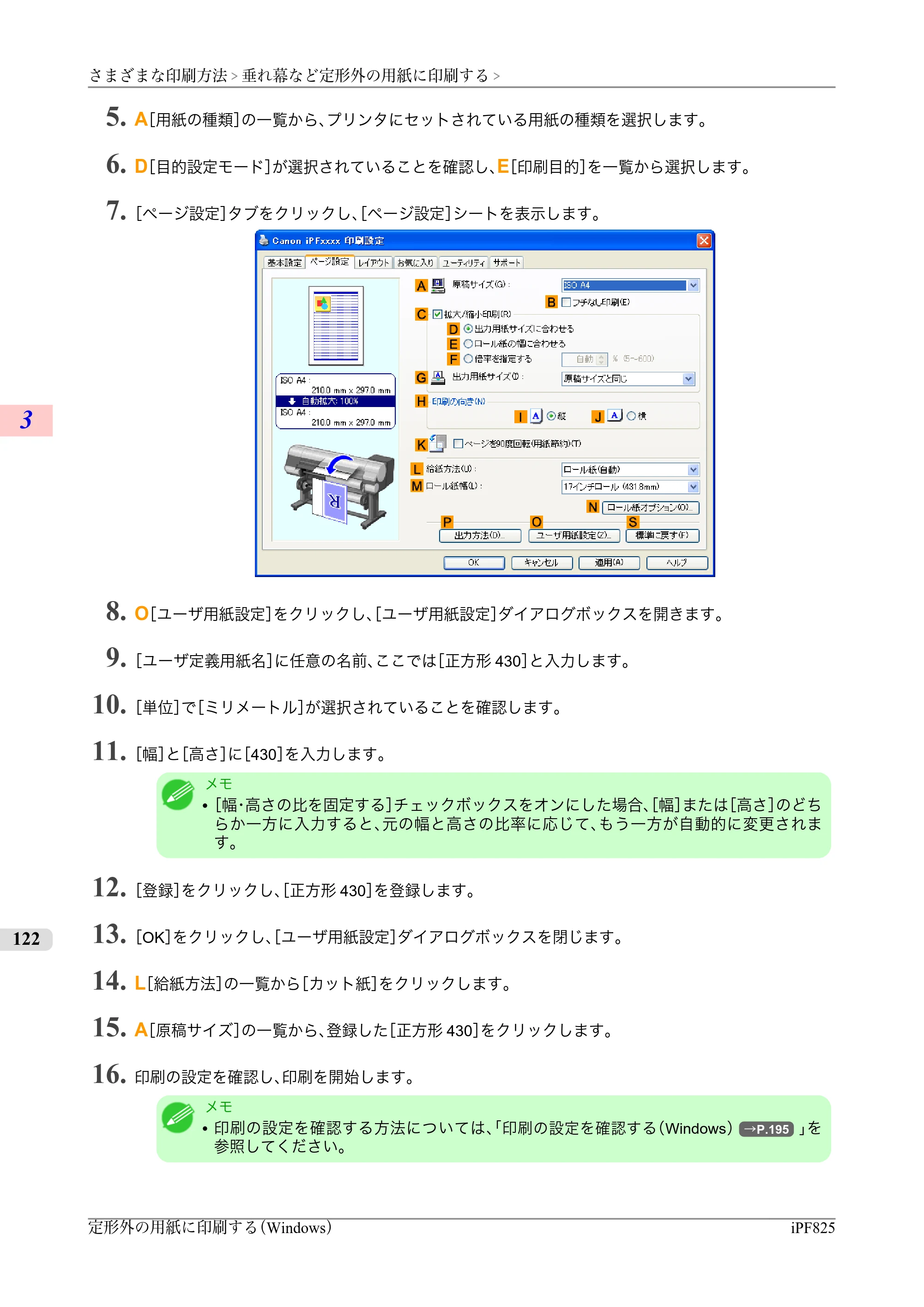Choose 縦 portrait orientation radio
This screenshot has height=1307, width=924.
[551, 416]
